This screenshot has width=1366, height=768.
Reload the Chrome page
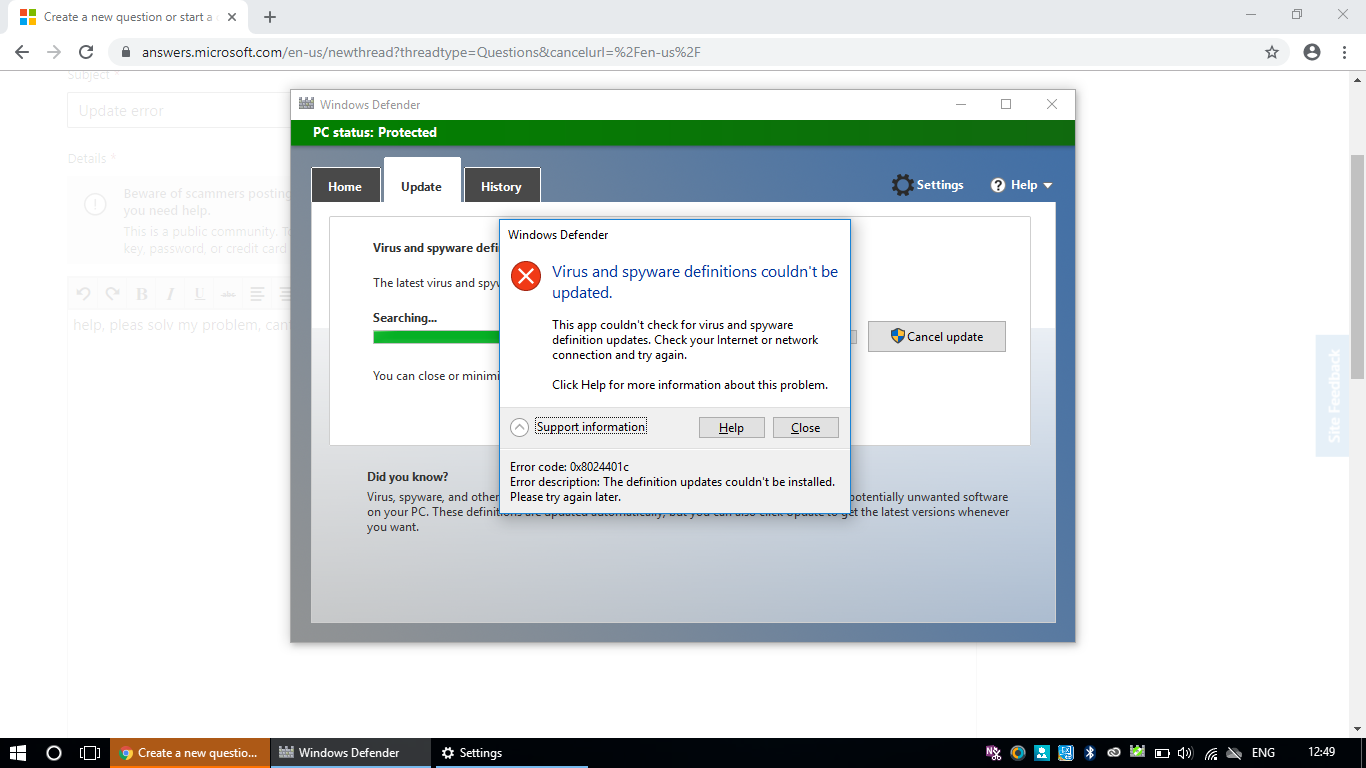[86, 52]
